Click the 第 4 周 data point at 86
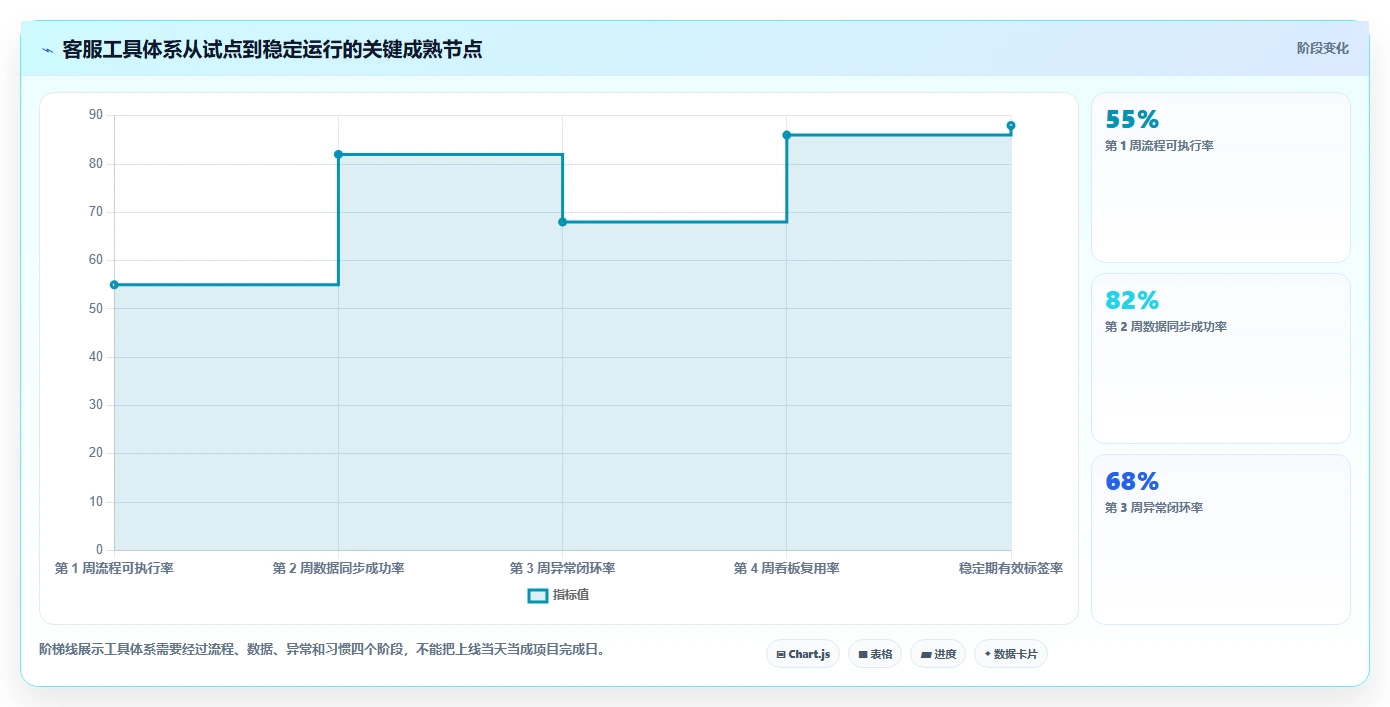 787,135
